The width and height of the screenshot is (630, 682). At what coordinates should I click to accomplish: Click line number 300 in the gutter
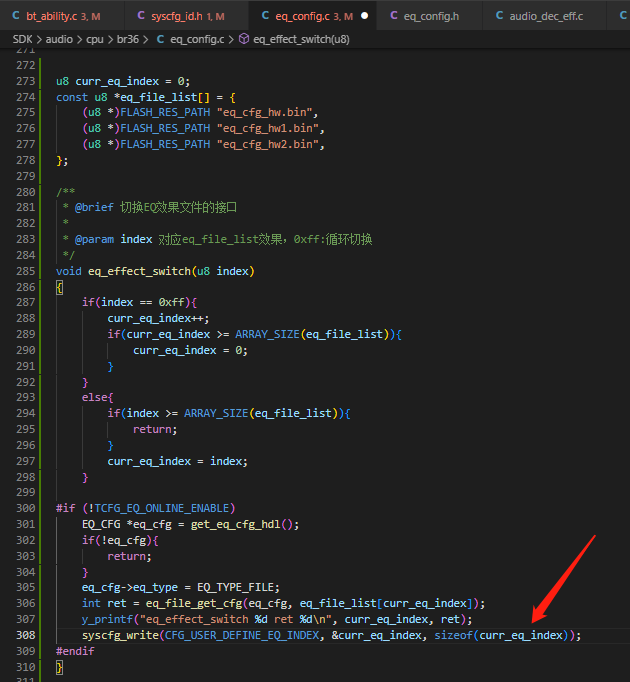click(26, 508)
